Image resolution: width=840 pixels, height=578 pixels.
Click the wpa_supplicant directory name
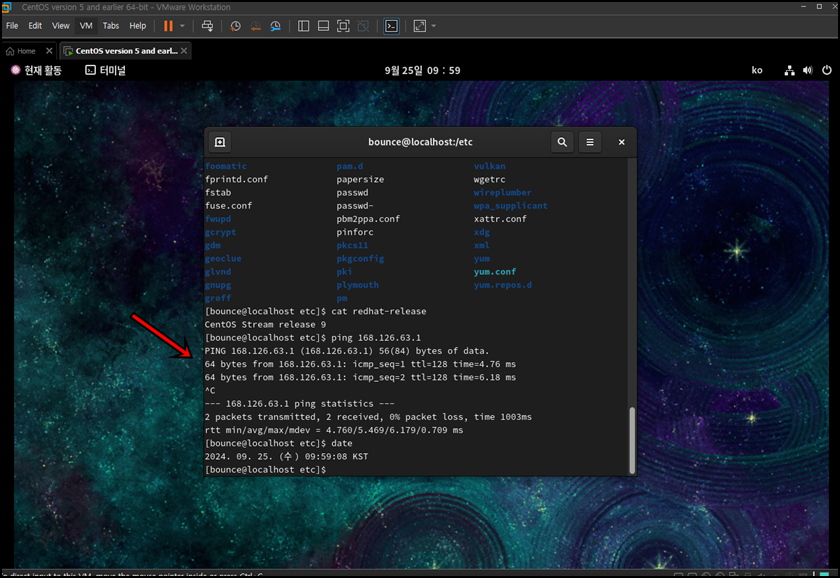click(511, 206)
